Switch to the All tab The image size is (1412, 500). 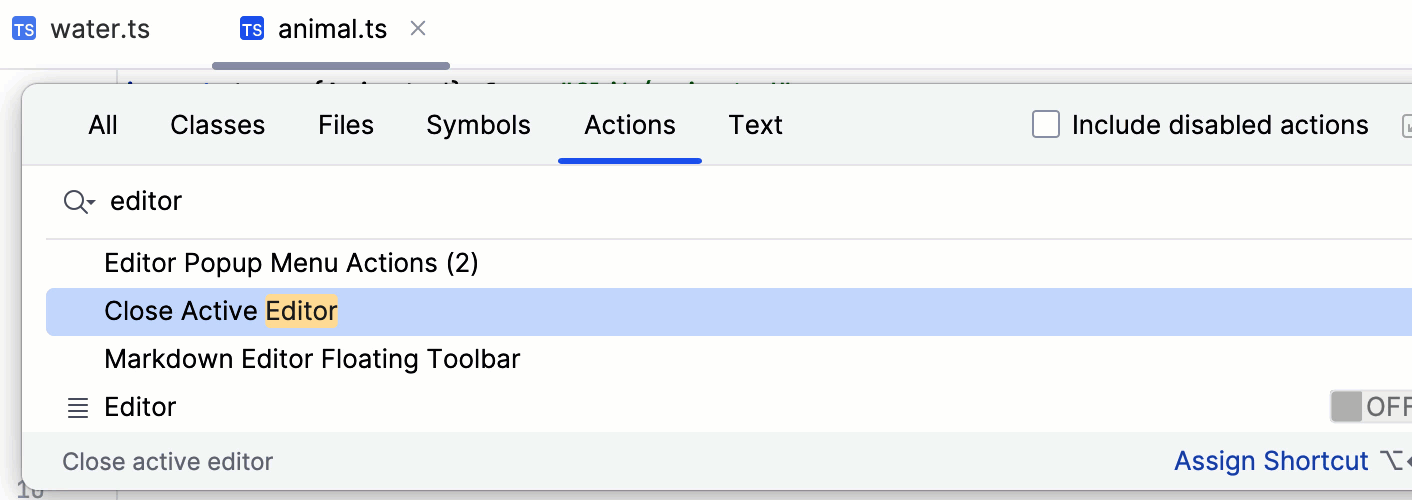tap(103, 125)
